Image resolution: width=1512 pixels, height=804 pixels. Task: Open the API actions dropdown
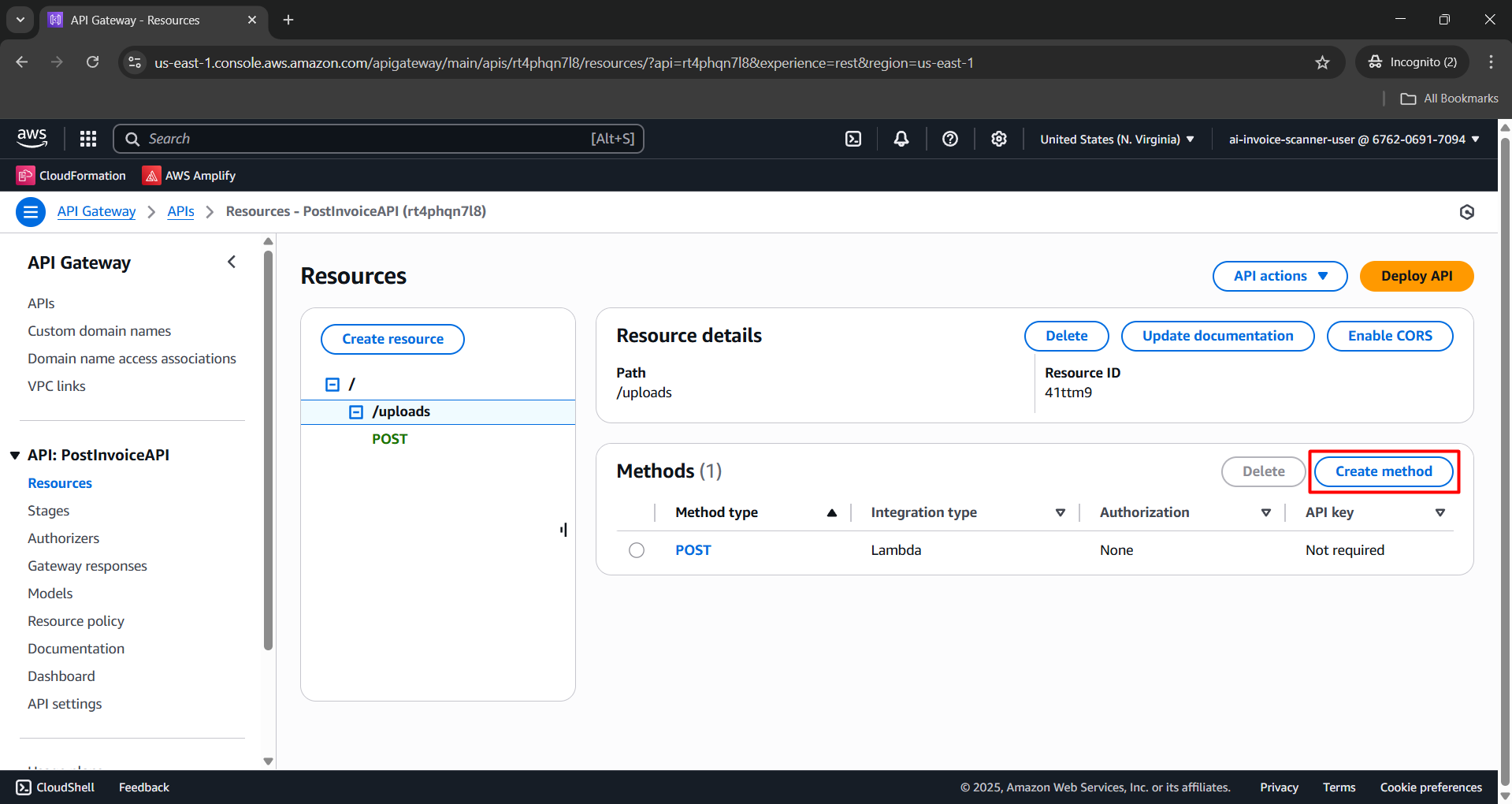point(1280,276)
